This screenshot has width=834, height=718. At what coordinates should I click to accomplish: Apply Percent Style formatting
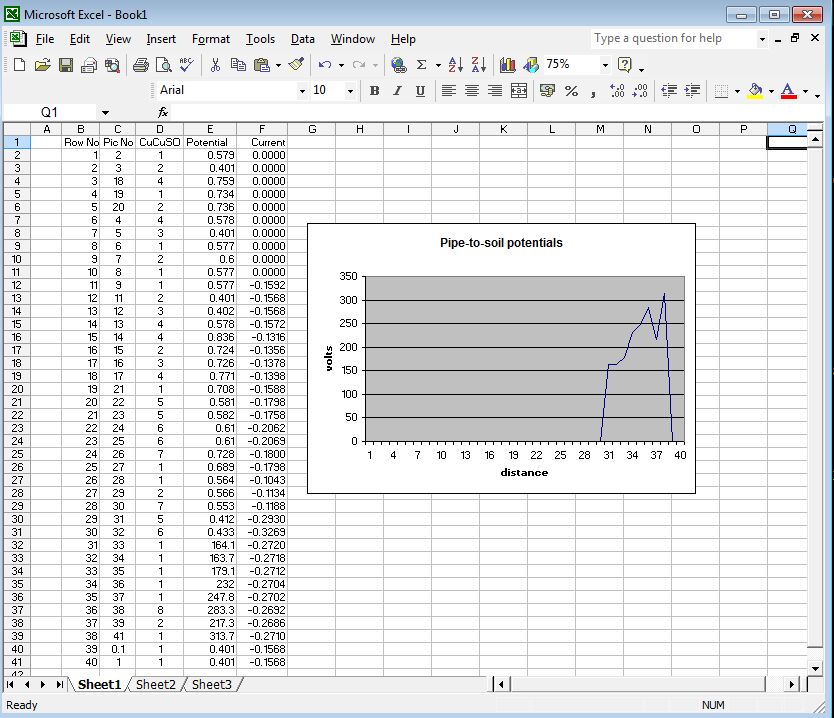pyautogui.click(x=571, y=91)
